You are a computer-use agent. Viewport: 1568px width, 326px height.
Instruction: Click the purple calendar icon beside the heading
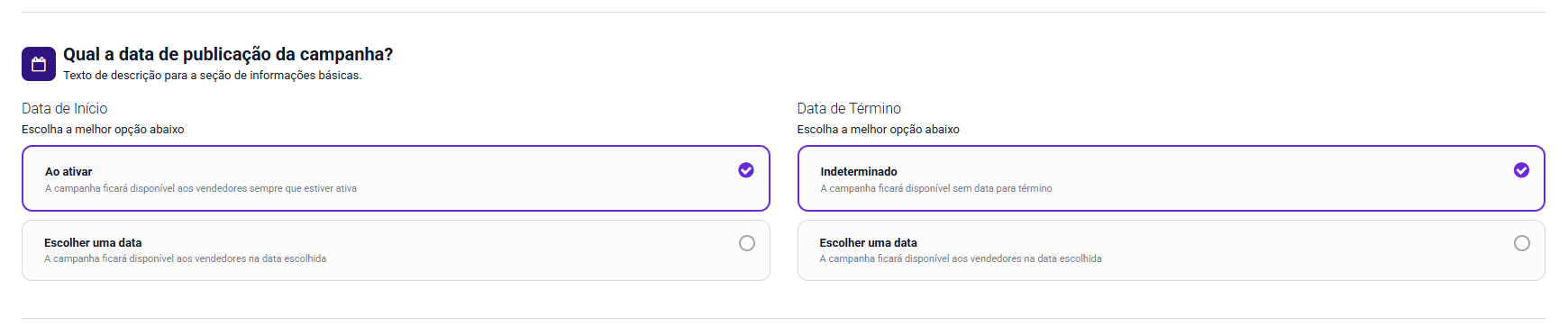39,64
